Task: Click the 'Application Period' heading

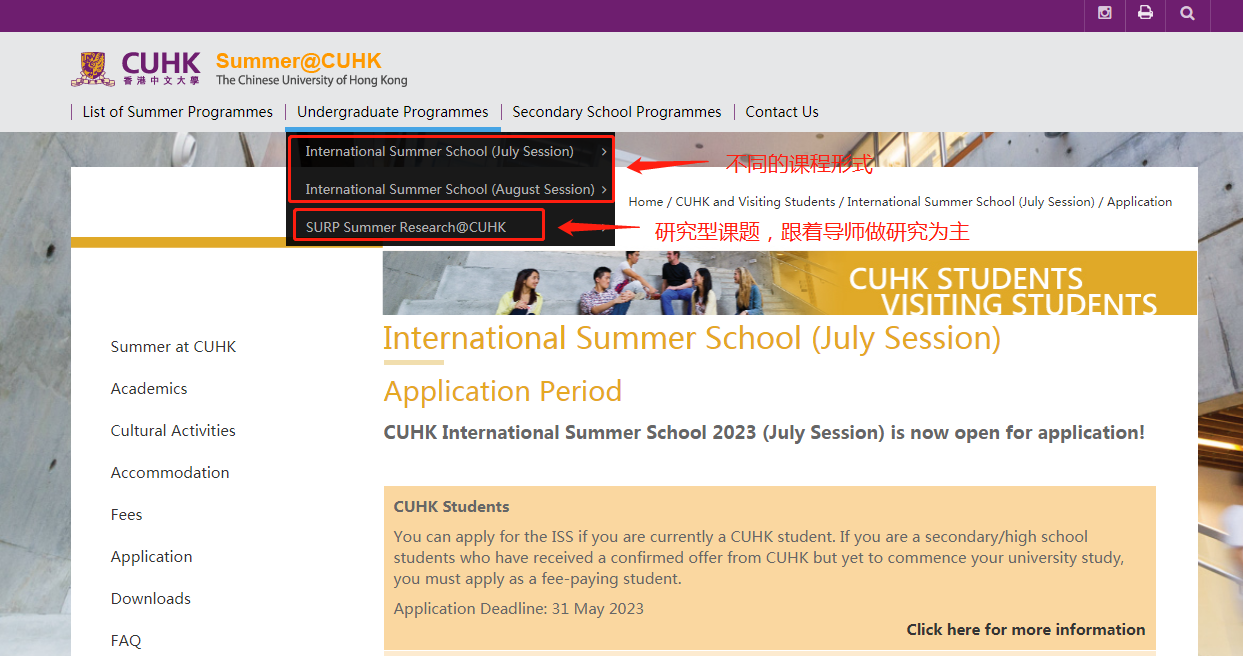Action: pyautogui.click(x=503, y=391)
